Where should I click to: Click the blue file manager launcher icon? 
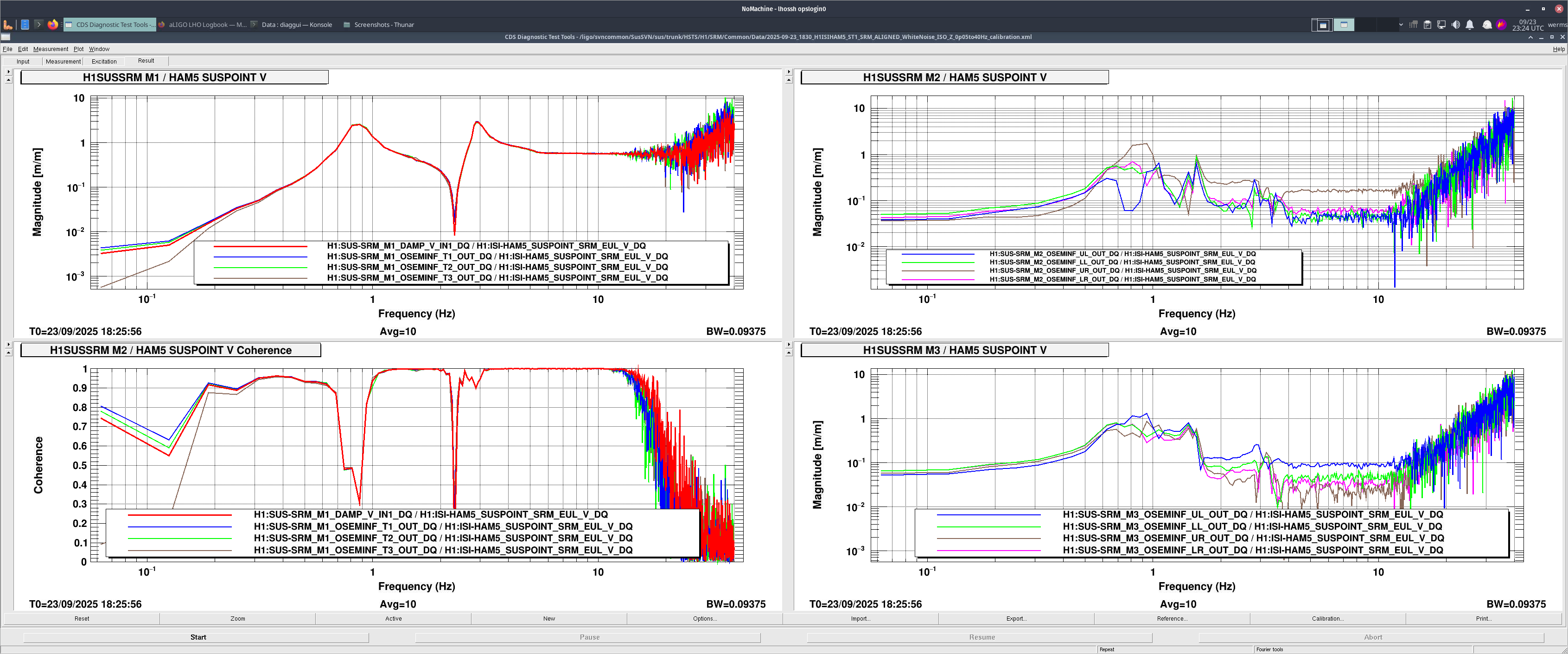pos(25,25)
